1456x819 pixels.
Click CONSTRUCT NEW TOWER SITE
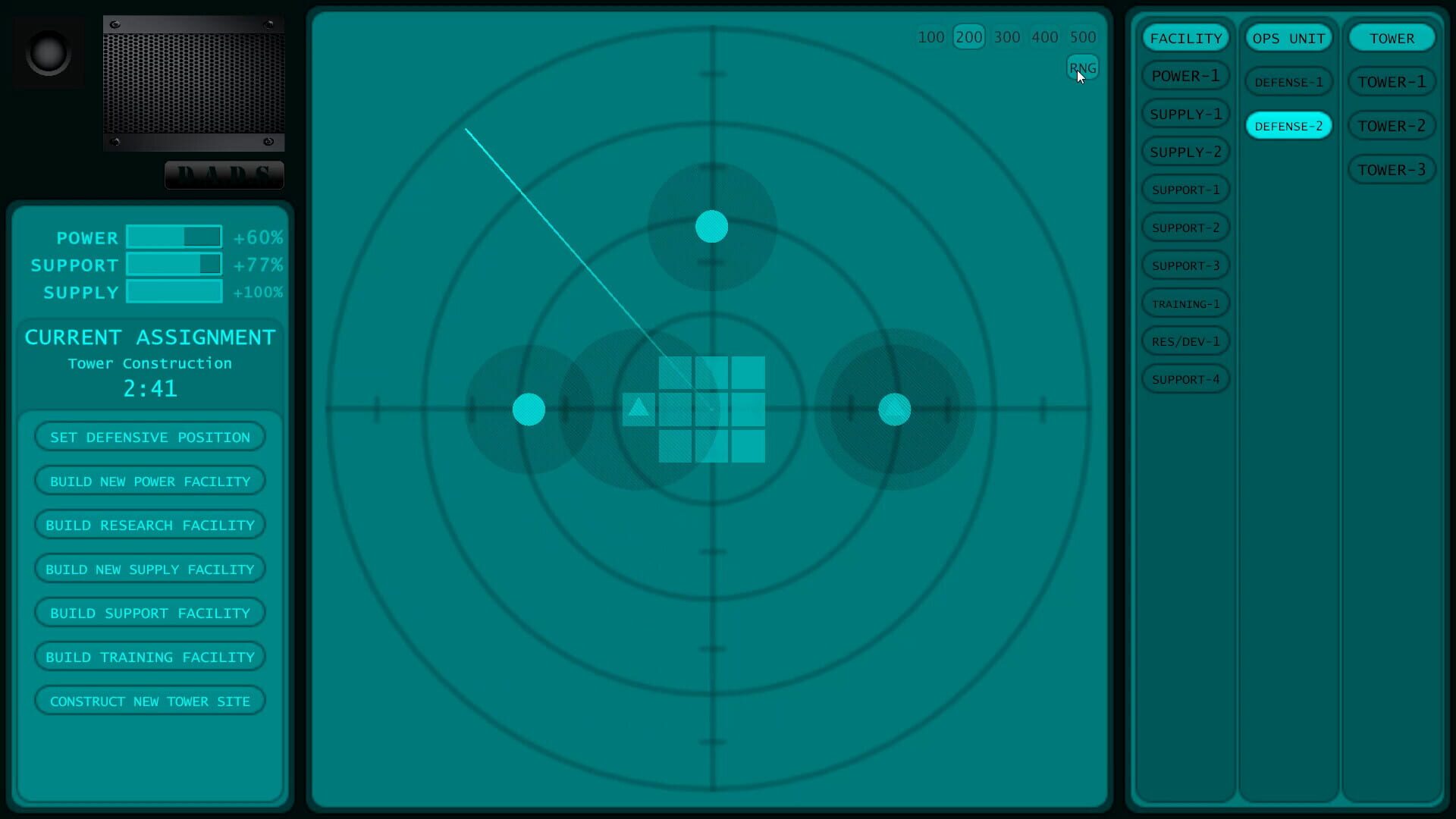149,701
